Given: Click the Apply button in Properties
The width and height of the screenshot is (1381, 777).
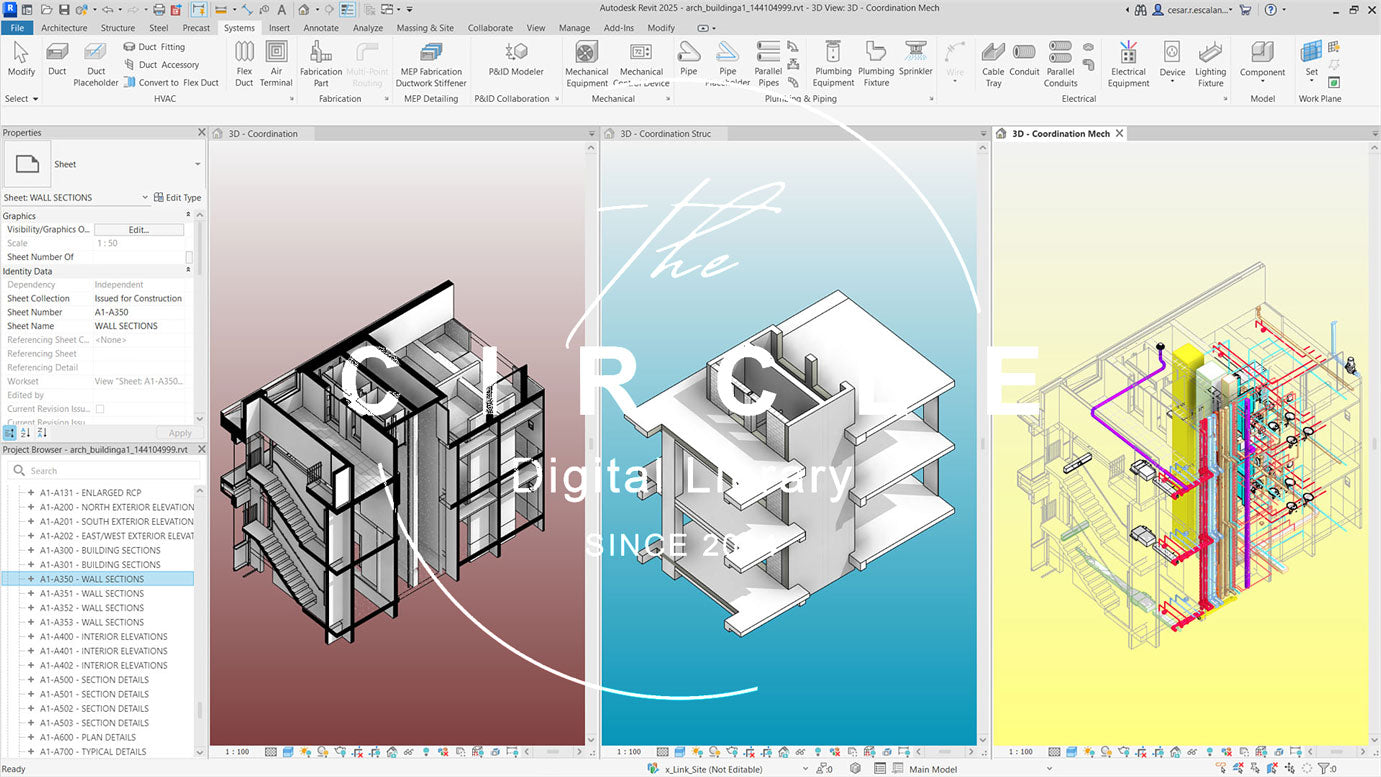Looking at the screenshot, I should pyautogui.click(x=180, y=433).
